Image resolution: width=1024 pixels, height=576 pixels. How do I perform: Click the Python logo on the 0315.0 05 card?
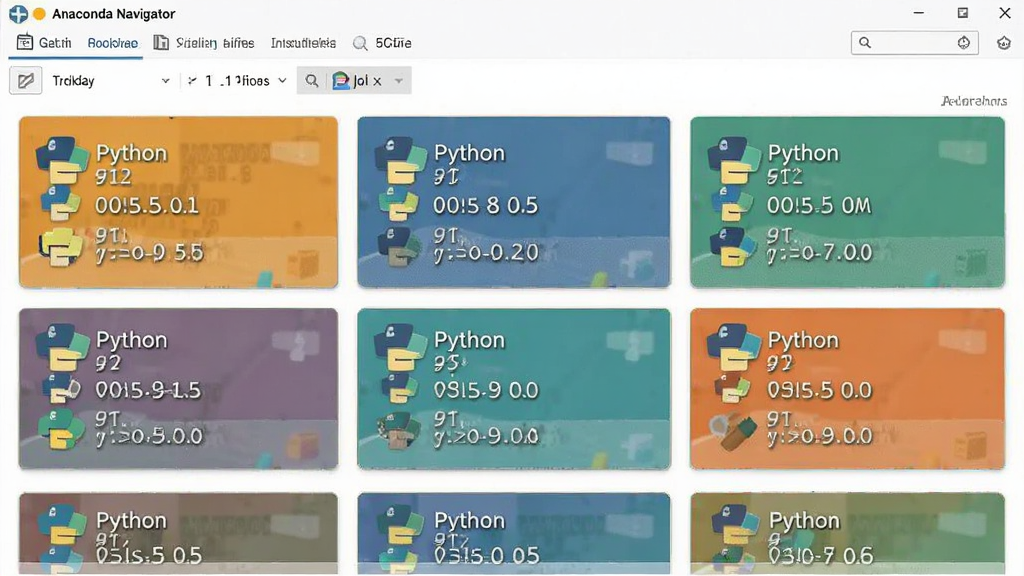pyautogui.click(x=400, y=526)
